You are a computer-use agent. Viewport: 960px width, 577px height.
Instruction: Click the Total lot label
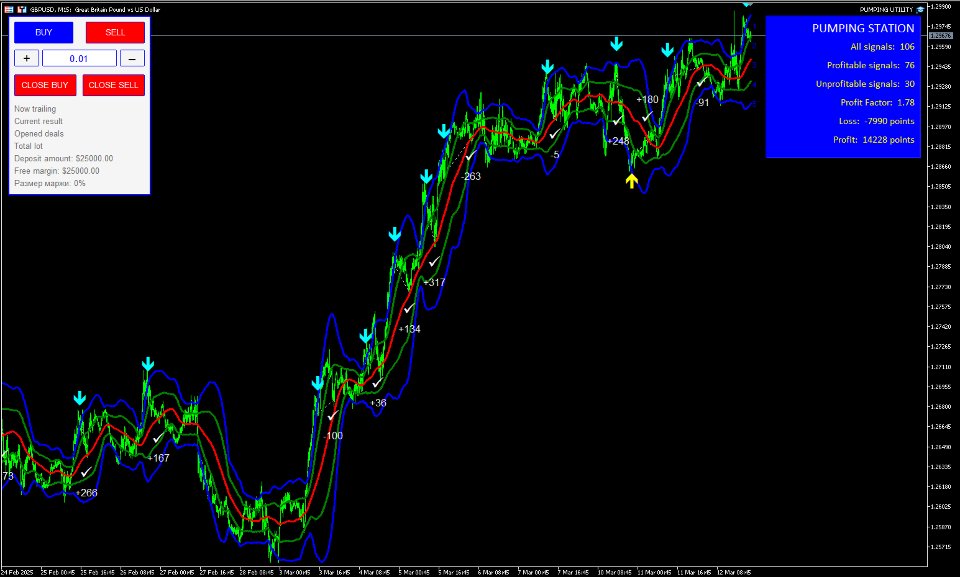[x=29, y=146]
